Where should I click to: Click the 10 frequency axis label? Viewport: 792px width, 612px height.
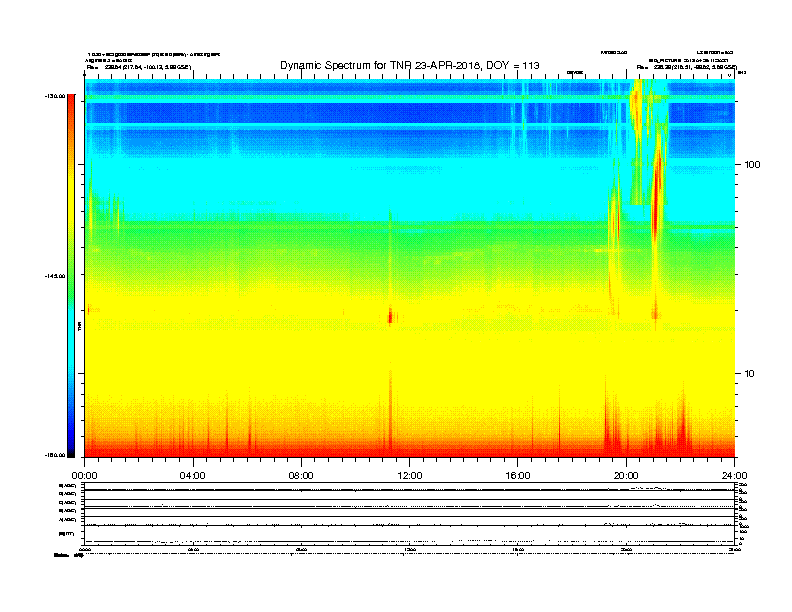[x=749, y=374]
